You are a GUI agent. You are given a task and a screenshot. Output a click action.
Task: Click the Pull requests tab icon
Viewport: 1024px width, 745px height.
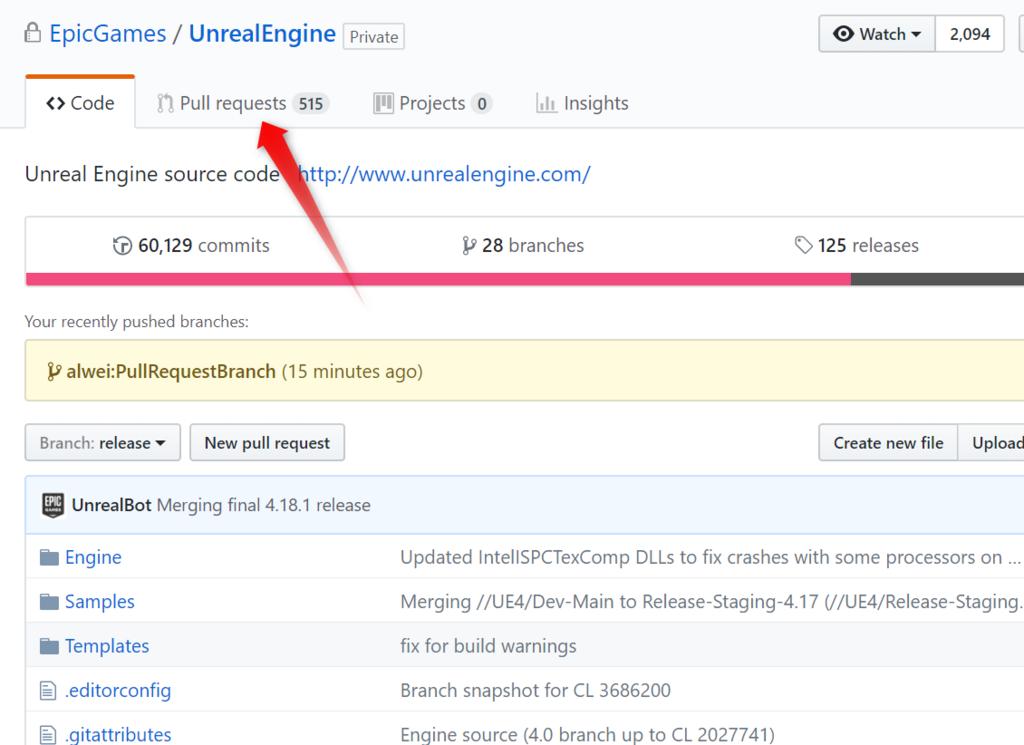point(165,103)
